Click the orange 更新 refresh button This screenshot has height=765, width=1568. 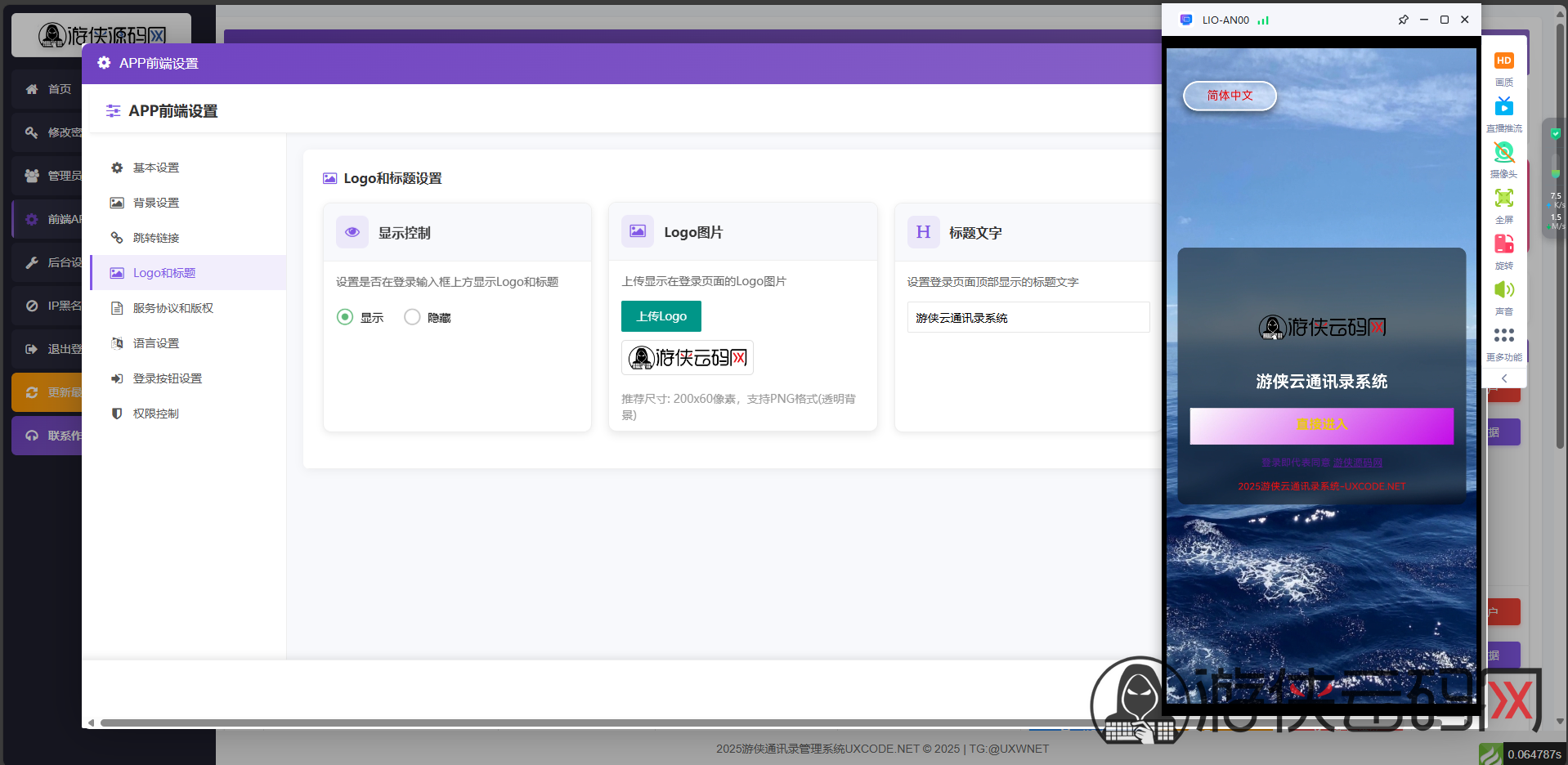point(48,392)
